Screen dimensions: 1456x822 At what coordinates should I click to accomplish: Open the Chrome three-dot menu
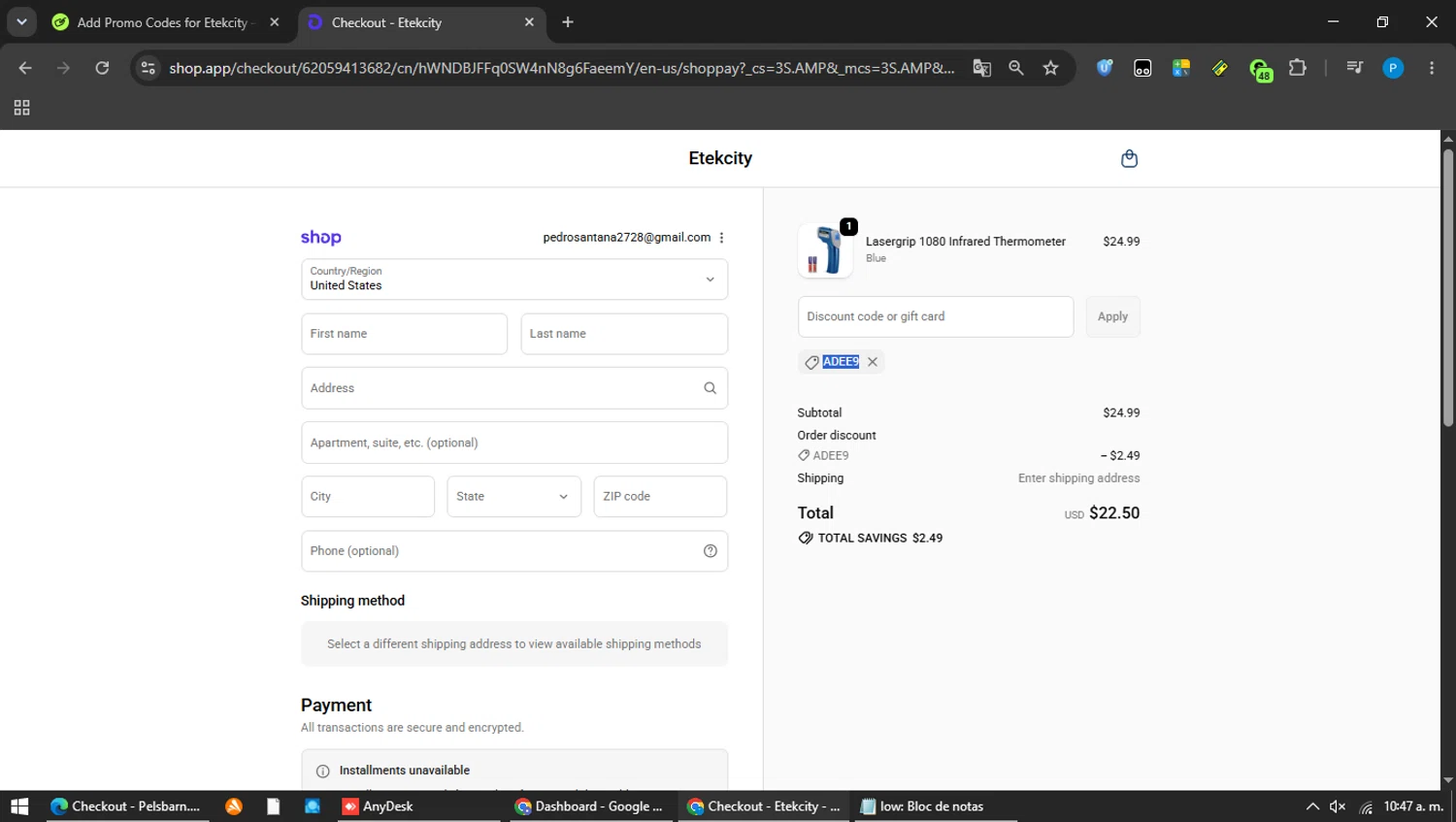tap(1431, 68)
